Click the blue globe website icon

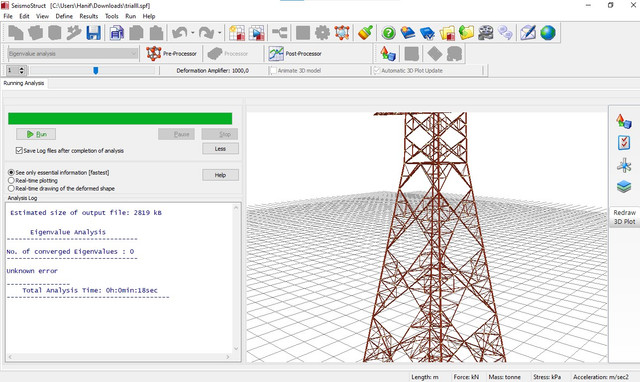548,33
